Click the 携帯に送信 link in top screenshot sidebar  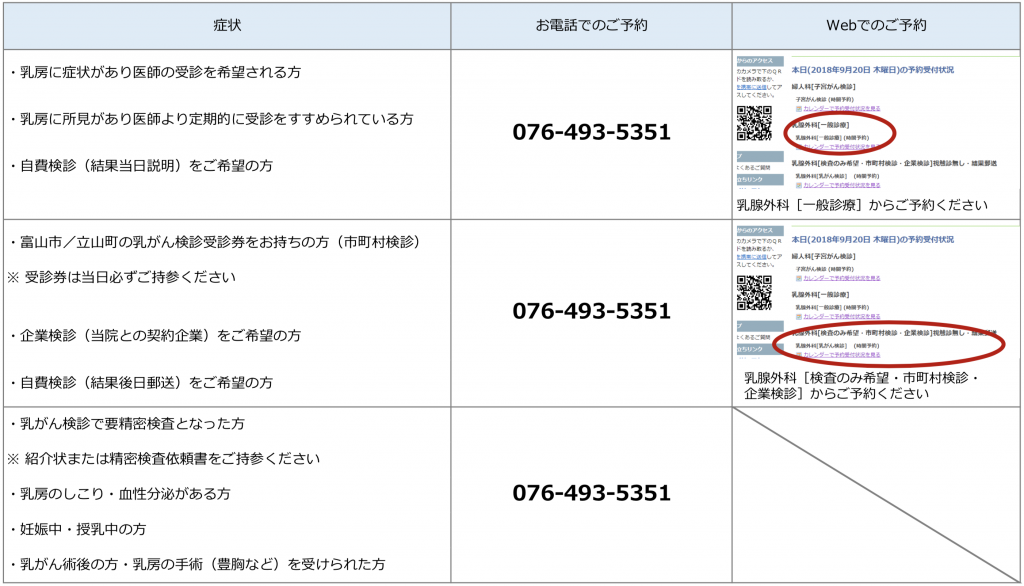750,88
